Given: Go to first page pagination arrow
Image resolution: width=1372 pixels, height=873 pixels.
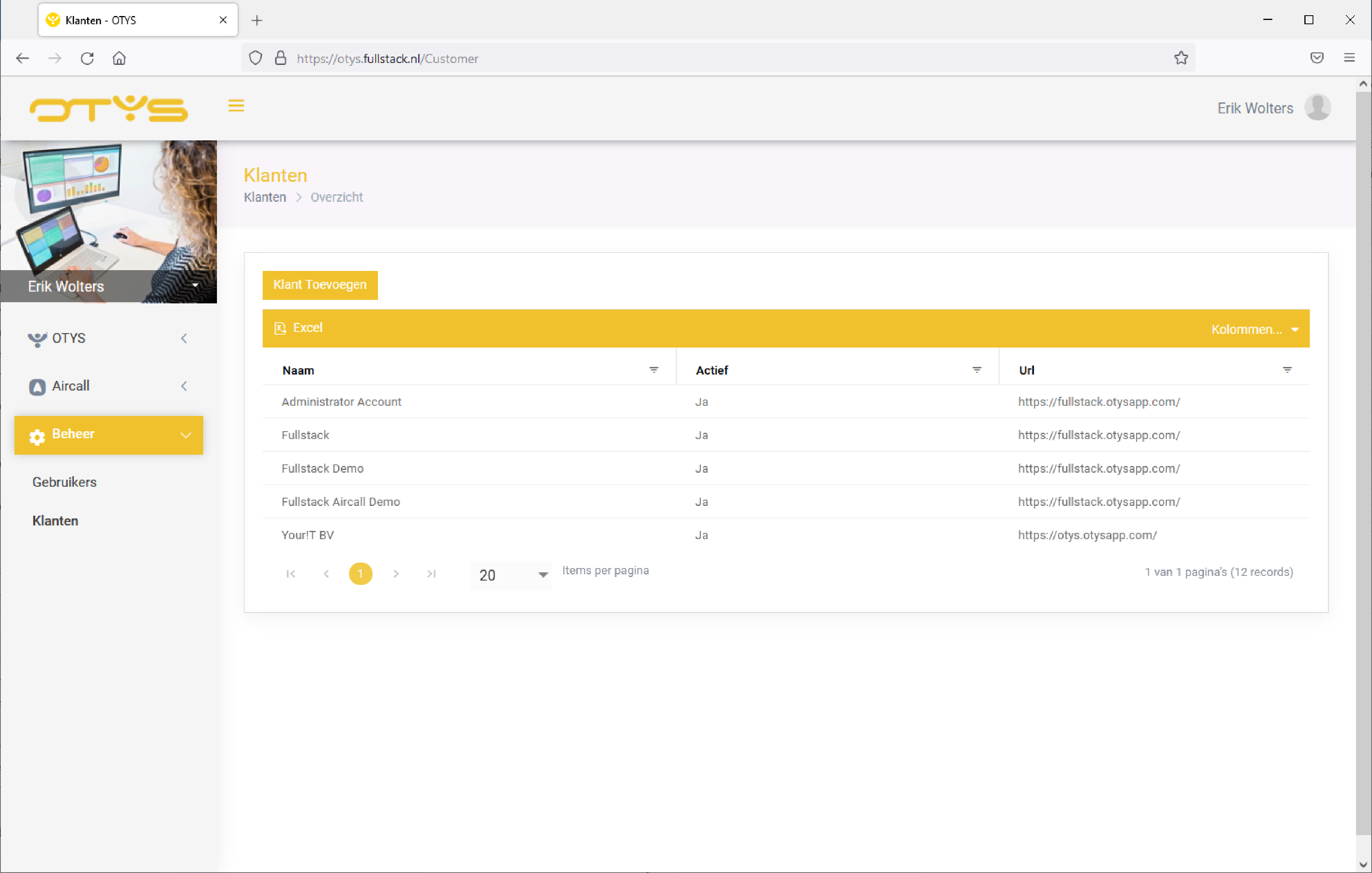Looking at the screenshot, I should coord(290,573).
